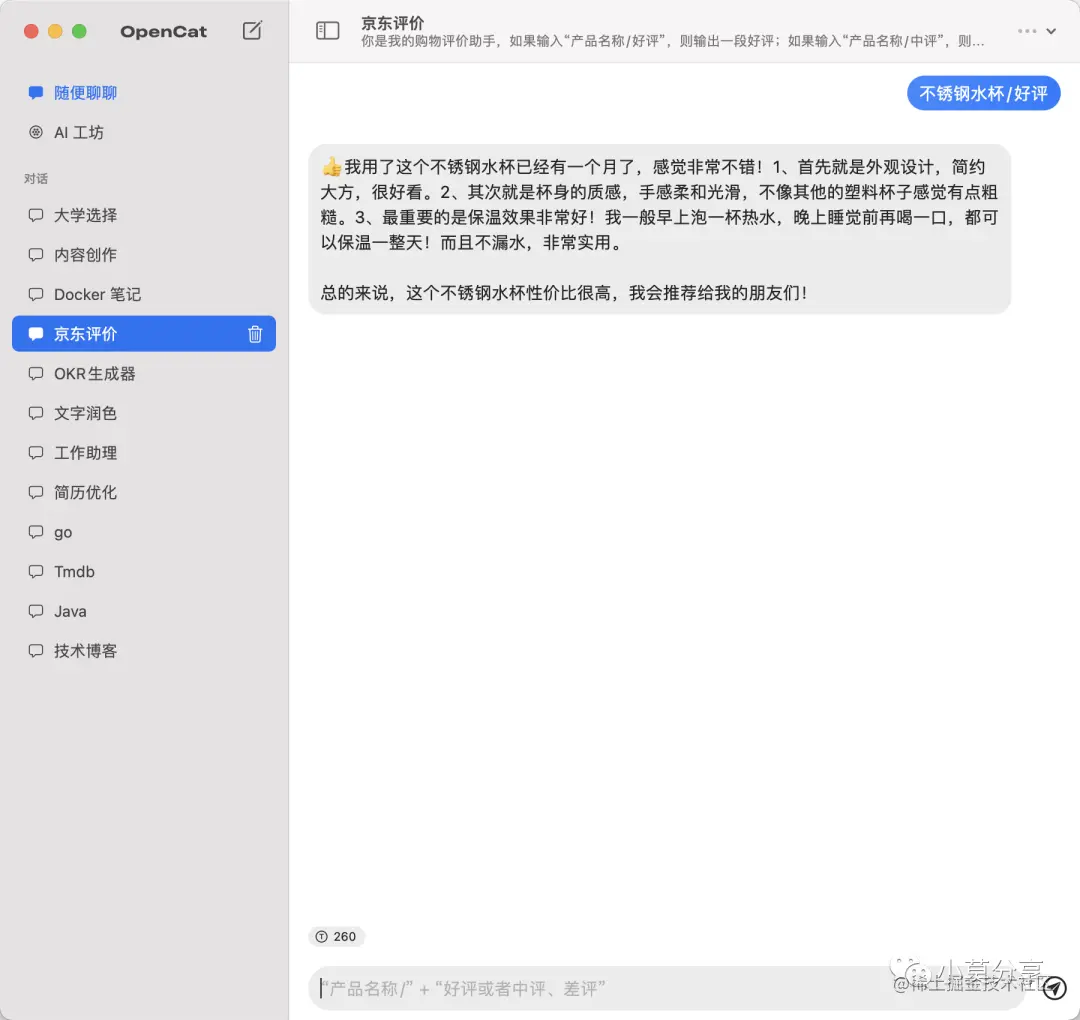Image resolution: width=1080 pixels, height=1020 pixels.
Task: Select the 文字润色 conversation
Action: (144, 413)
